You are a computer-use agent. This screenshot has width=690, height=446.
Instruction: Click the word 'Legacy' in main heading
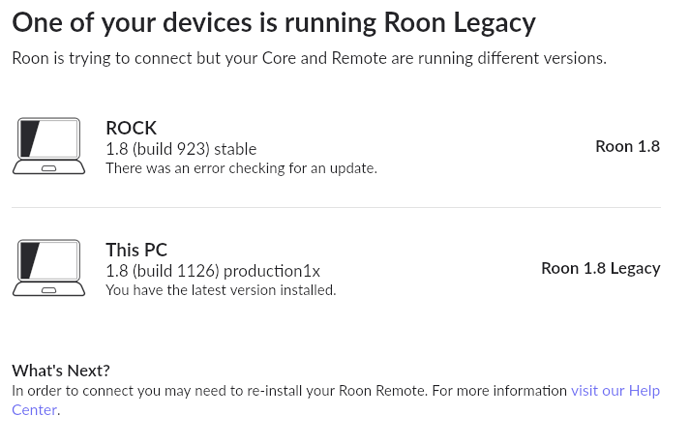coord(495,24)
